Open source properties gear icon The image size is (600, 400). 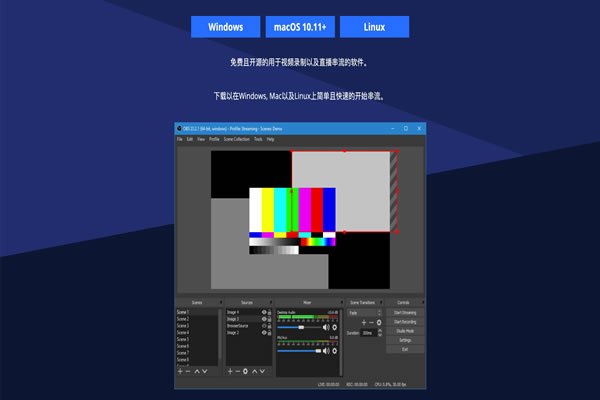point(246,371)
